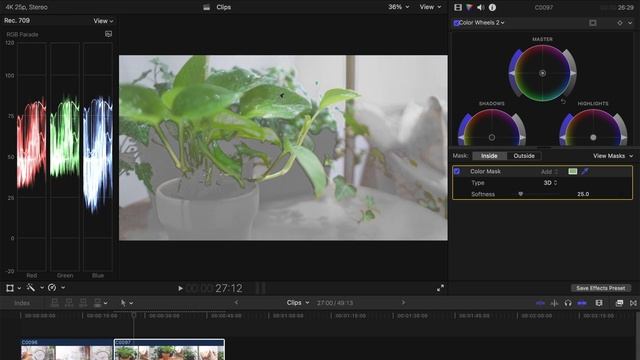Click Save Effects Preset button

600,288
